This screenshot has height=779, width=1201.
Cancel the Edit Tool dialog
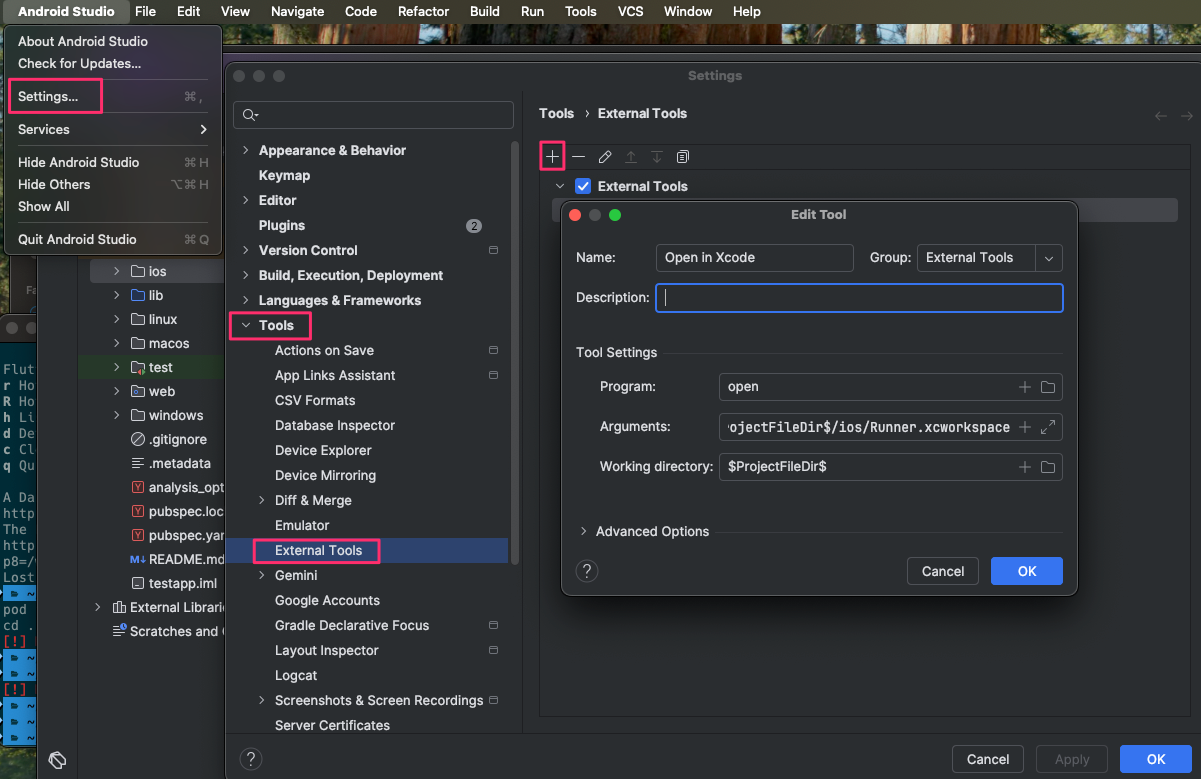point(942,571)
